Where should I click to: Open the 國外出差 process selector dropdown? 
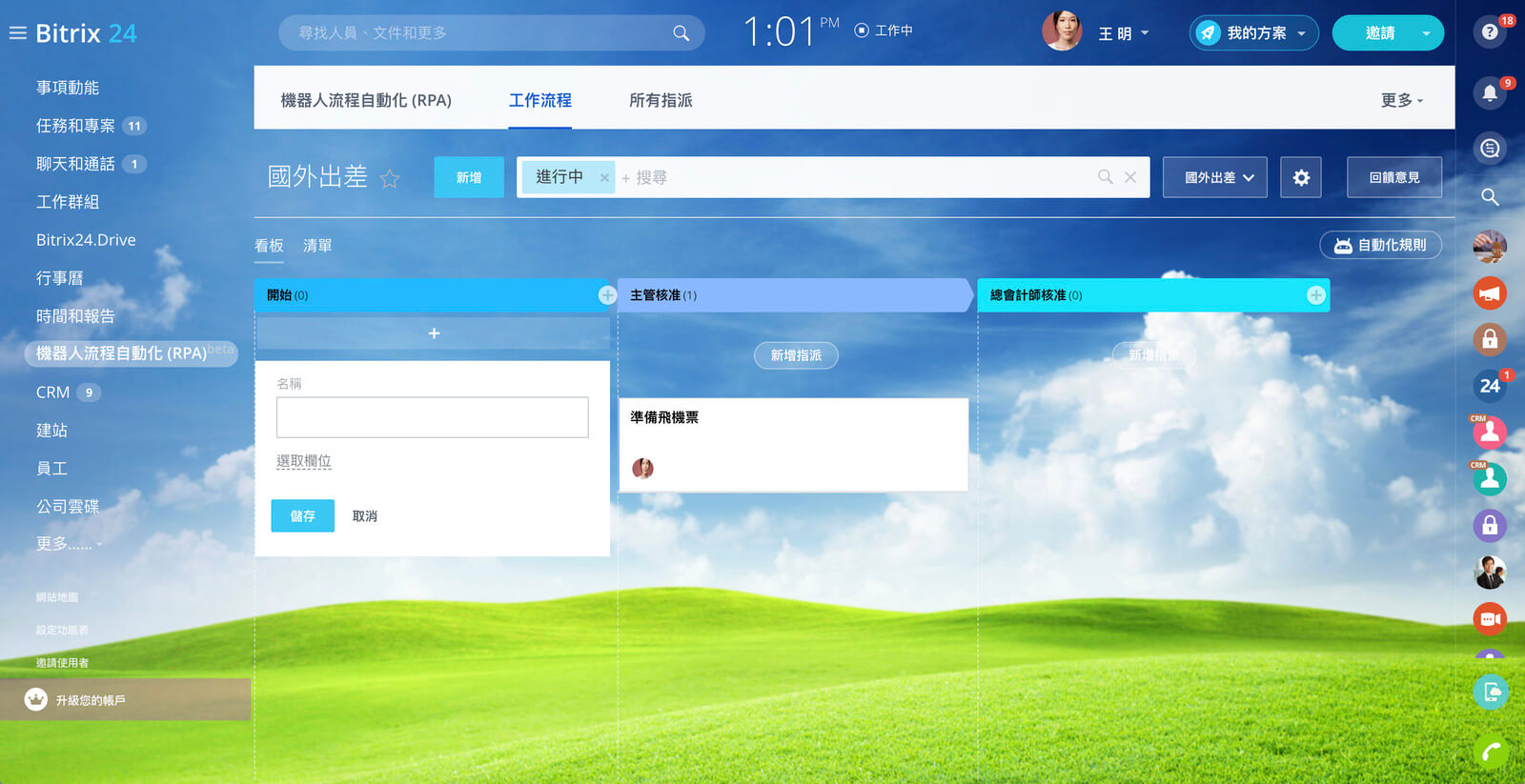1215,177
